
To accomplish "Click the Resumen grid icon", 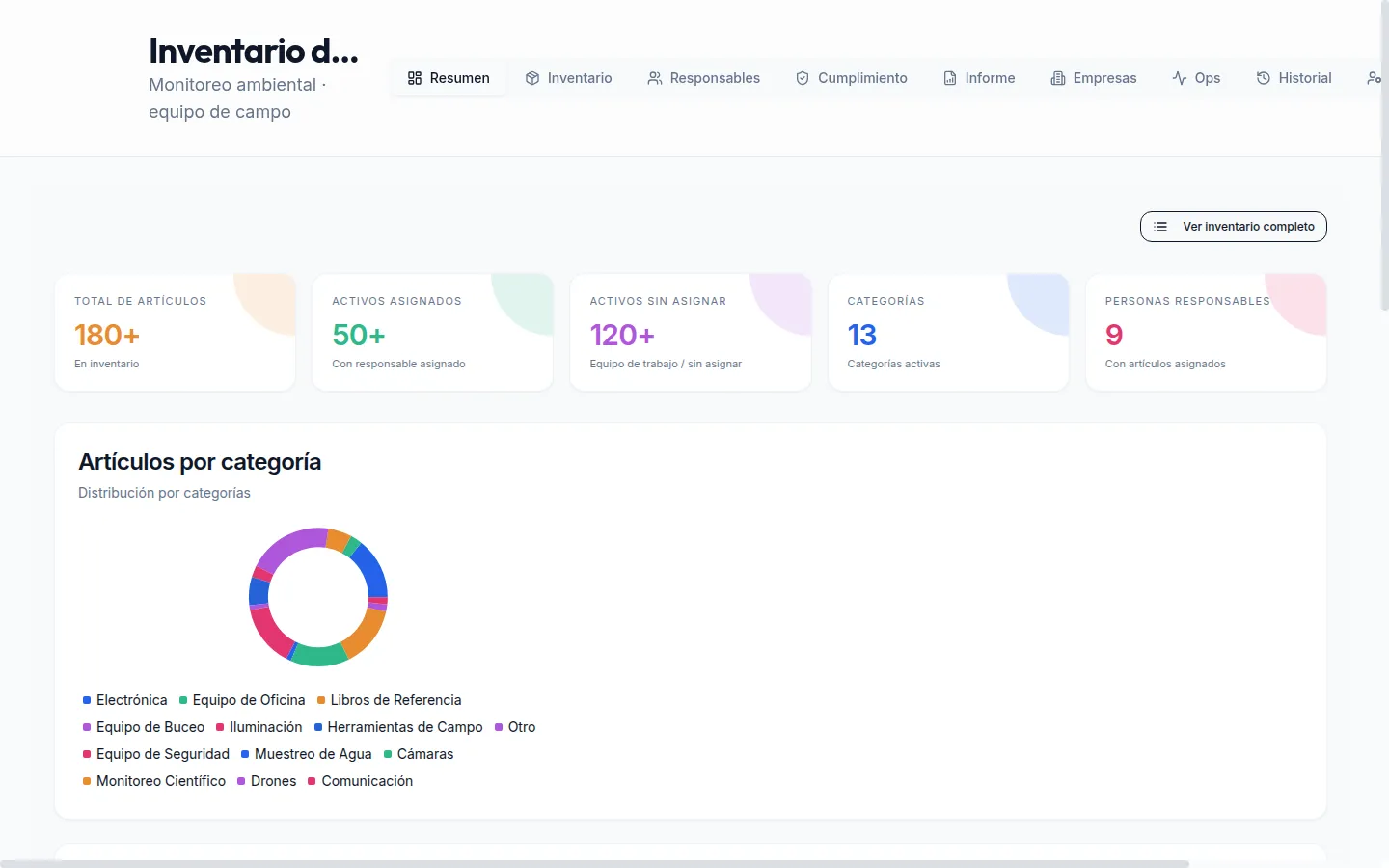I will (x=415, y=78).
